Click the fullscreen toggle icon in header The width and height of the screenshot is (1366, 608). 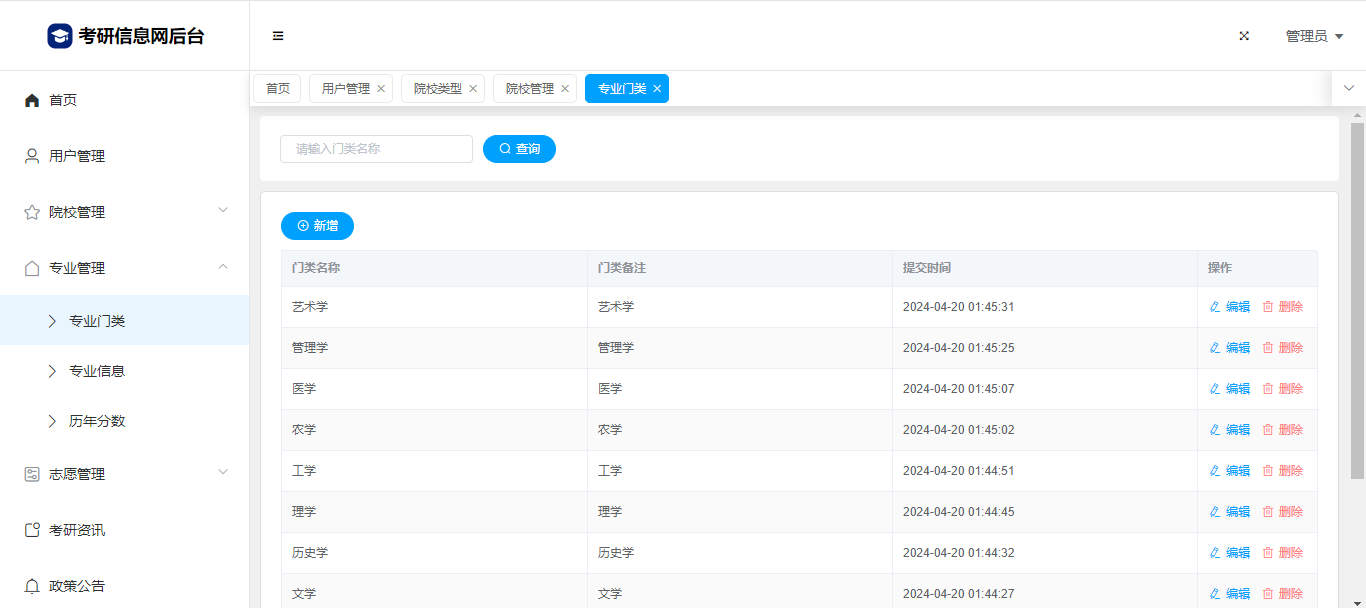coord(1244,36)
